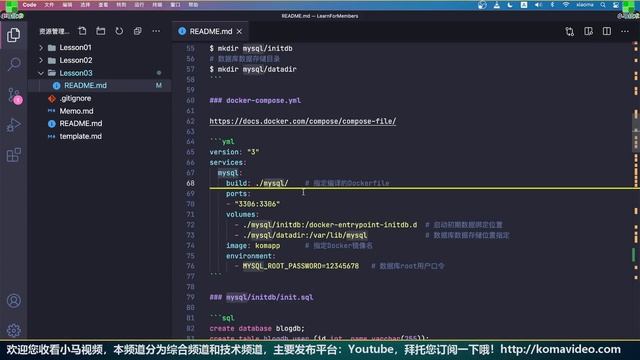Open Spotlight search in menu bar

pos(603,5)
